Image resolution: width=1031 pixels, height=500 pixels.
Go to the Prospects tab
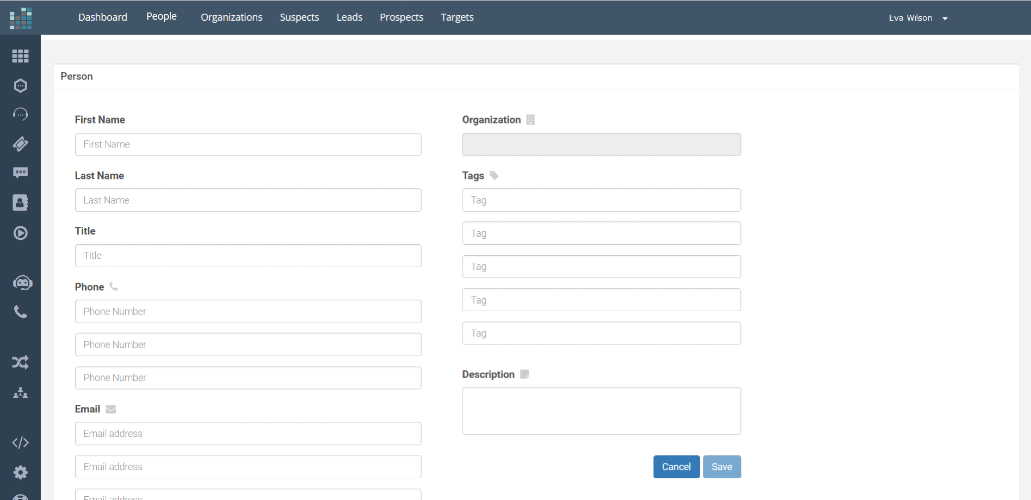point(402,17)
